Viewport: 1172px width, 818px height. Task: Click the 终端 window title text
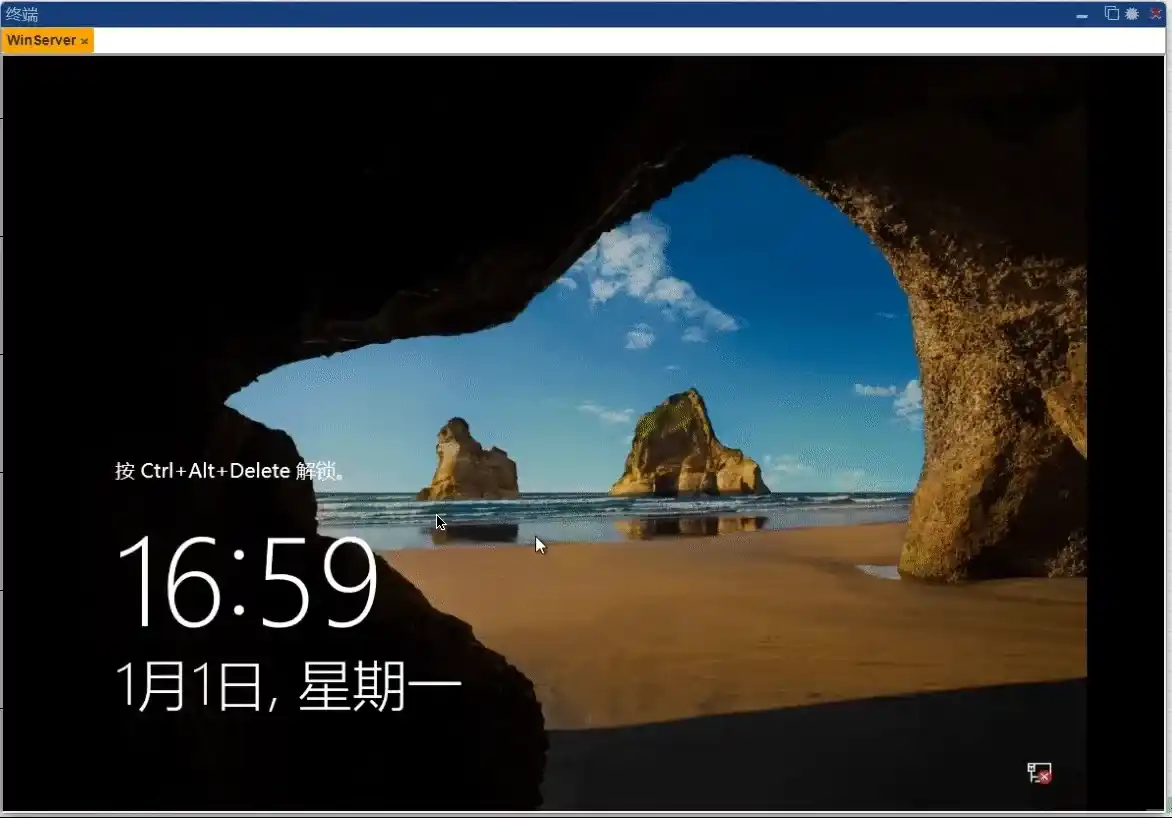[x=22, y=14]
